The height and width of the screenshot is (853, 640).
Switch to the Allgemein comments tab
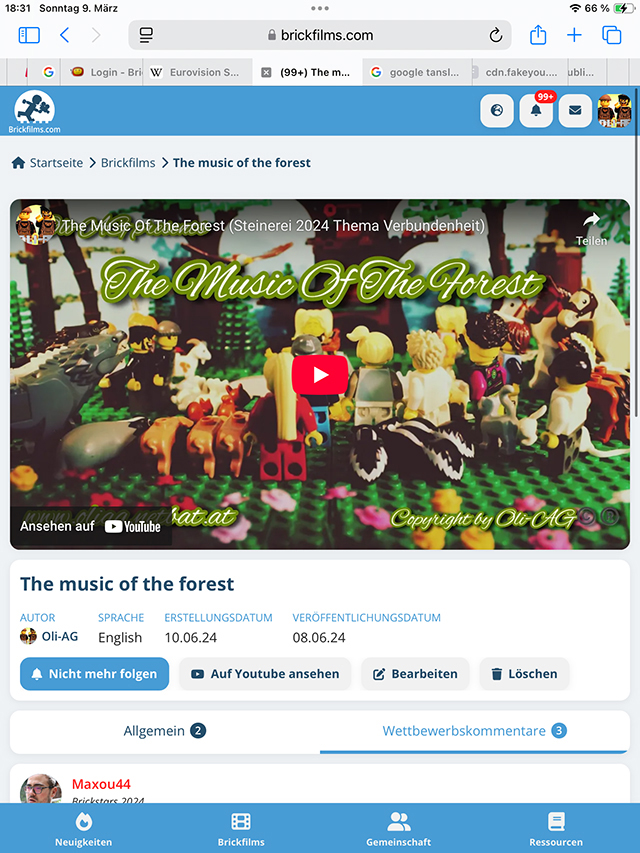tap(165, 731)
